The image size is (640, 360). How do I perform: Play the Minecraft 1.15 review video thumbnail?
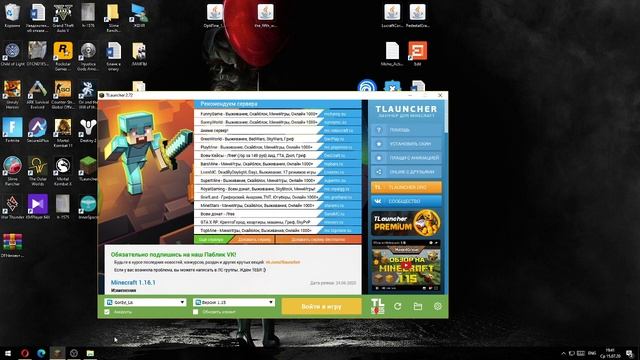[406, 266]
